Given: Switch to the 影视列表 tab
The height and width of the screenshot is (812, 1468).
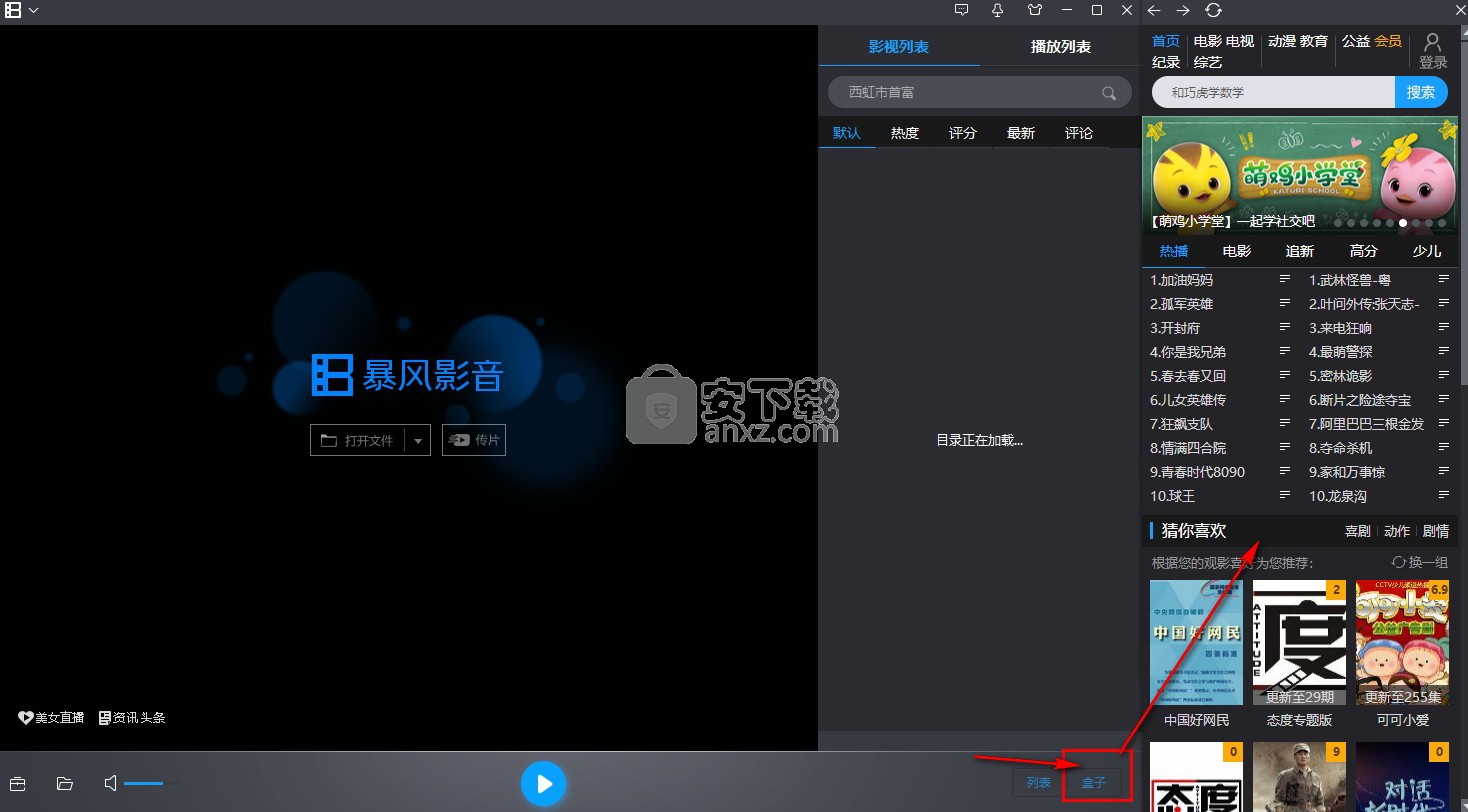Looking at the screenshot, I should click(899, 47).
